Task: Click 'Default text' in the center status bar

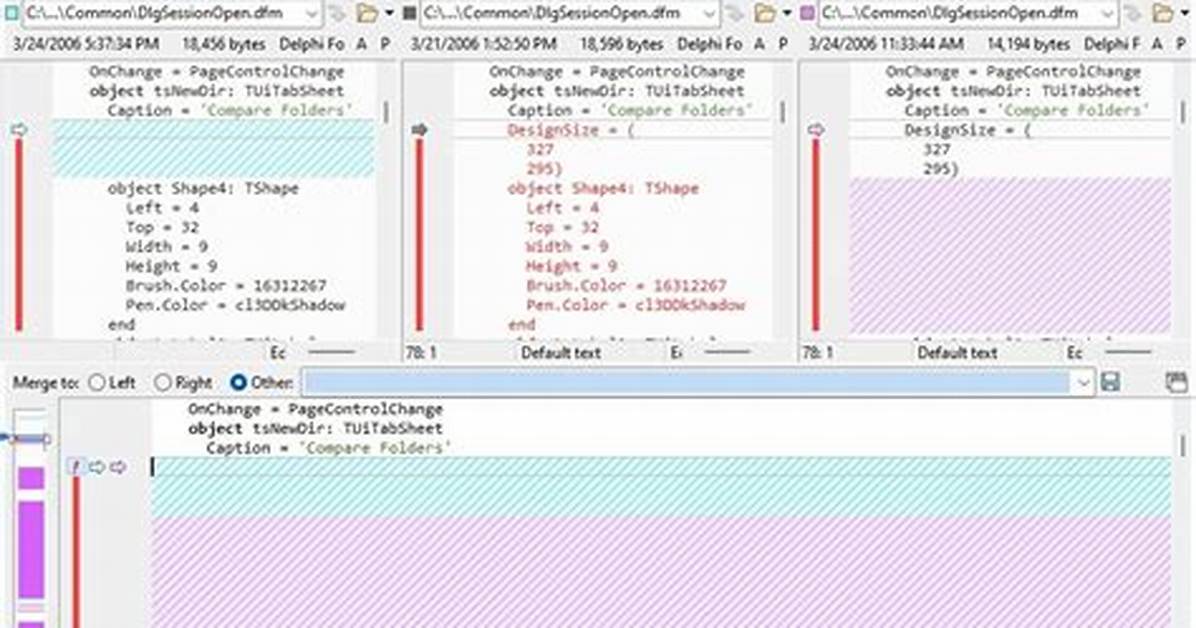Action: pos(561,353)
